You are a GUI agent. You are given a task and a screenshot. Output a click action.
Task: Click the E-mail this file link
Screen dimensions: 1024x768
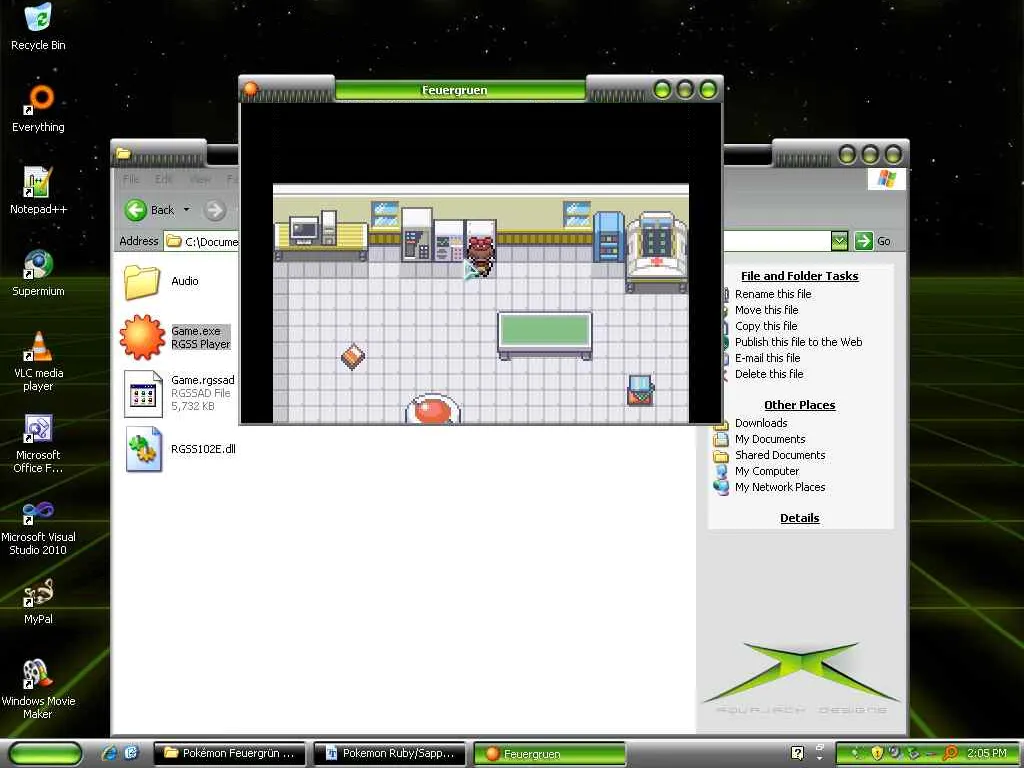pos(767,358)
